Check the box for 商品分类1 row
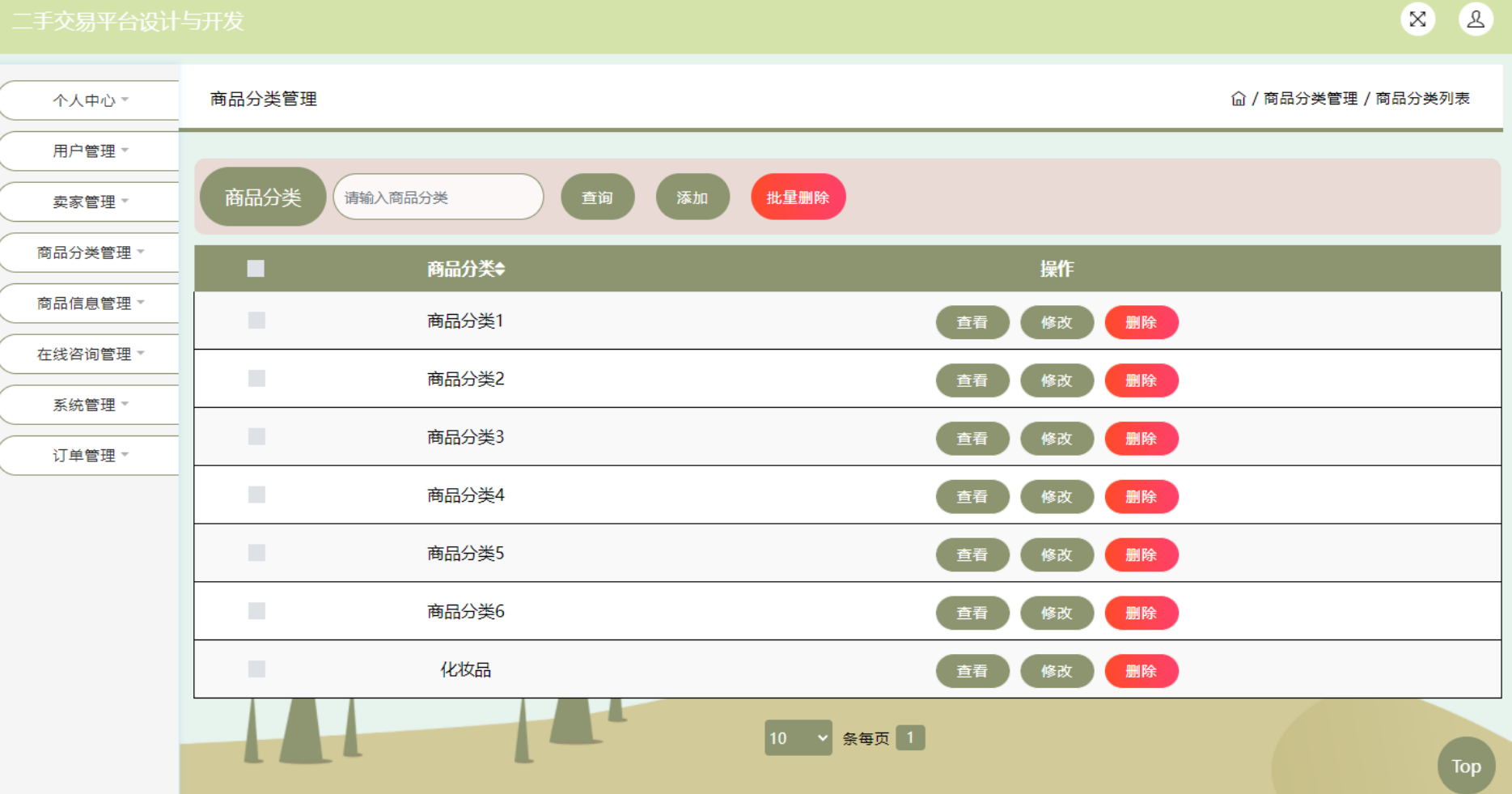The height and width of the screenshot is (794, 1512). [256, 321]
